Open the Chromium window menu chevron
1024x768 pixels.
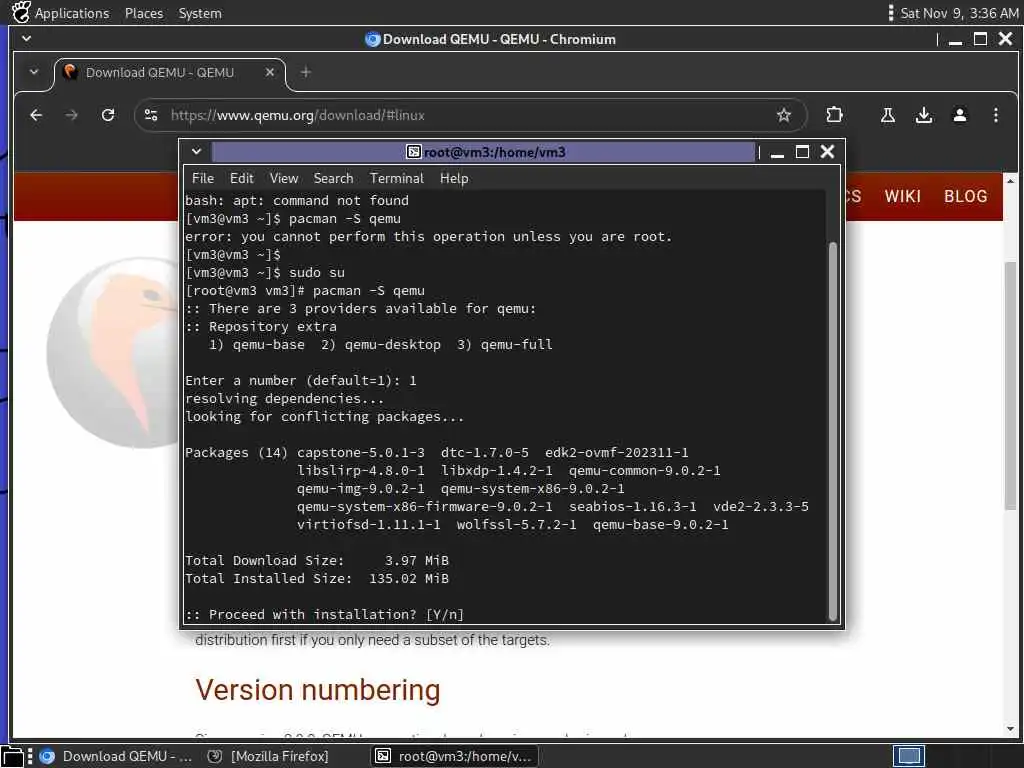pos(27,39)
